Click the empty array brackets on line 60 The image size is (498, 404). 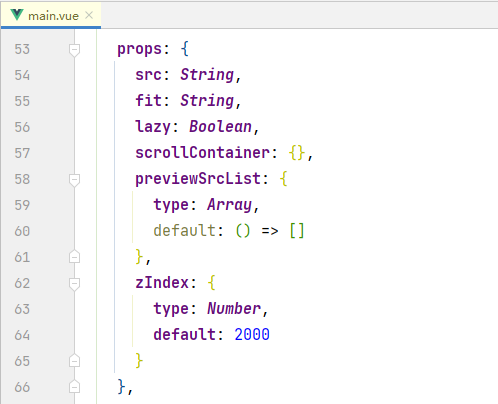(x=297, y=231)
